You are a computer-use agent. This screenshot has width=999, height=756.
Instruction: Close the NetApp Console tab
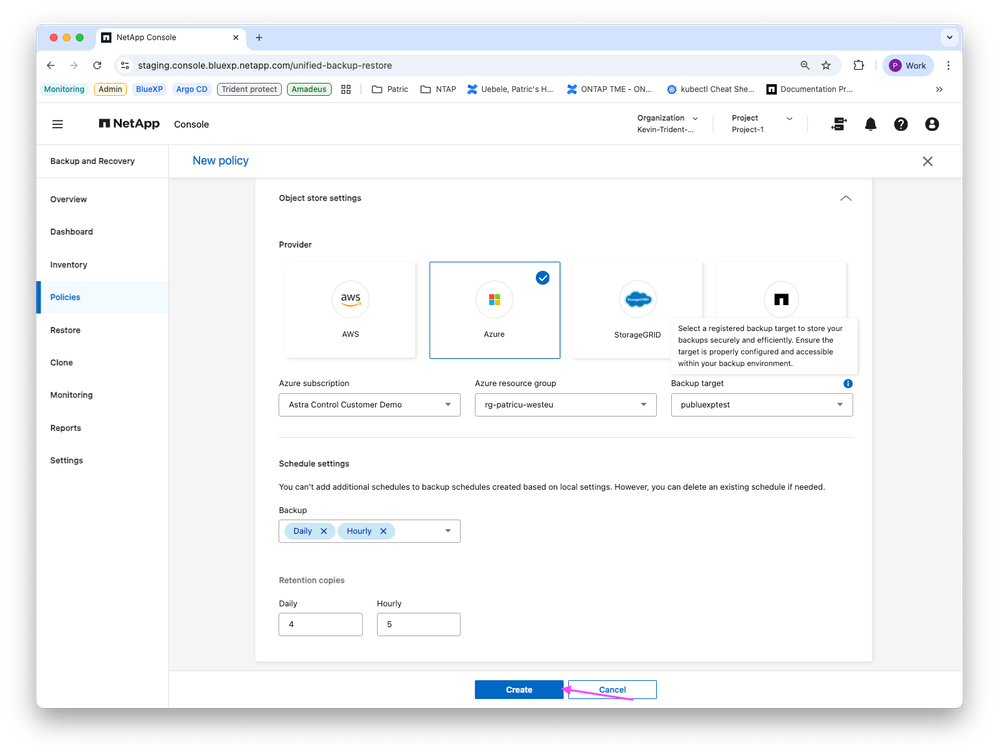(236, 38)
